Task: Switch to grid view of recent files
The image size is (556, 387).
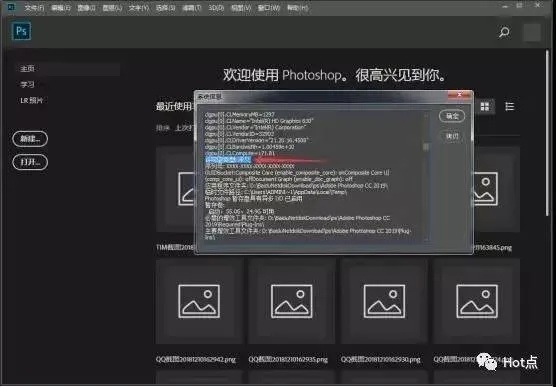Action: tap(484, 106)
